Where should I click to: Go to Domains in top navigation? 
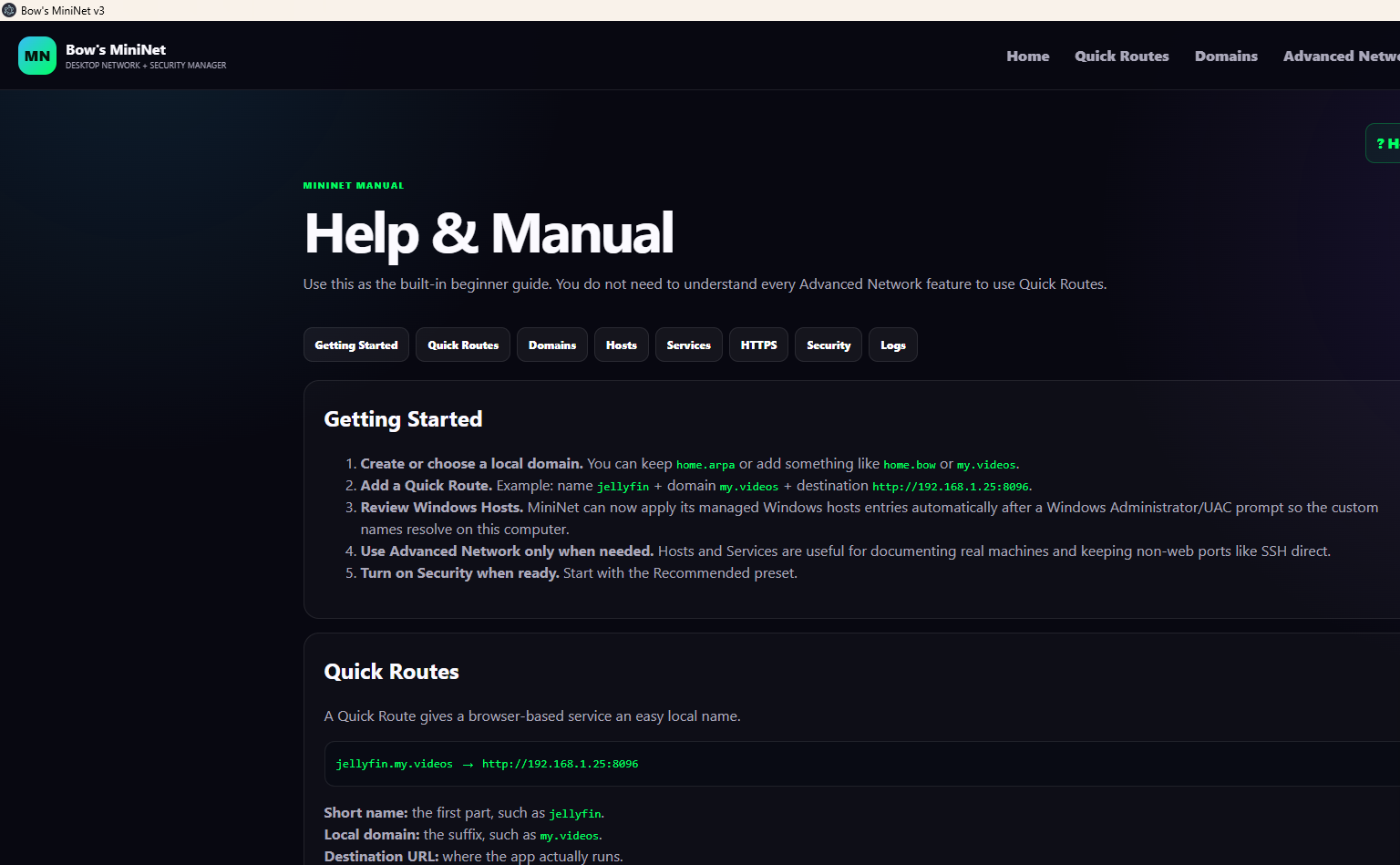coord(1226,56)
